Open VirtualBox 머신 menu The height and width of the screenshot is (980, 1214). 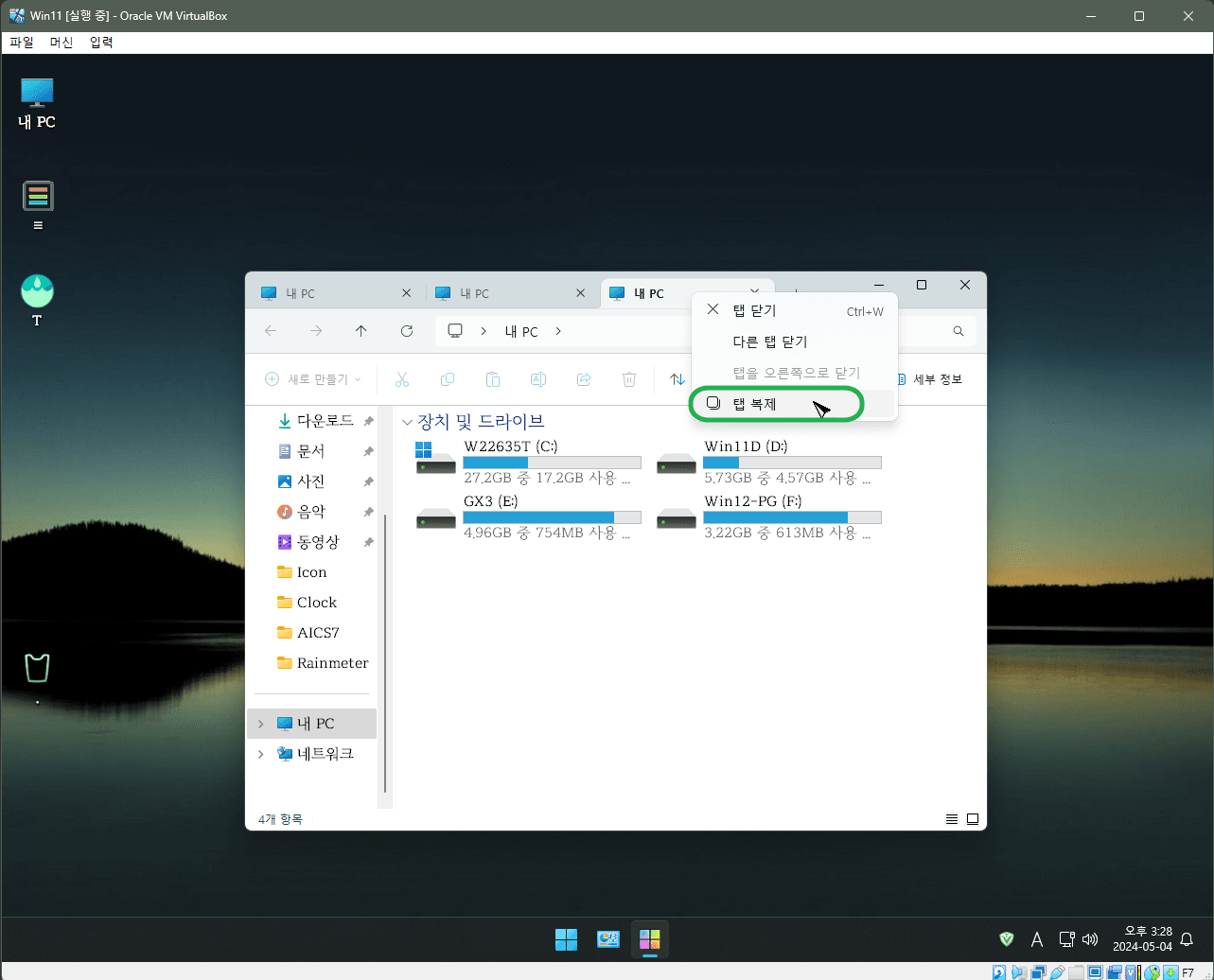pyautogui.click(x=62, y=43)
